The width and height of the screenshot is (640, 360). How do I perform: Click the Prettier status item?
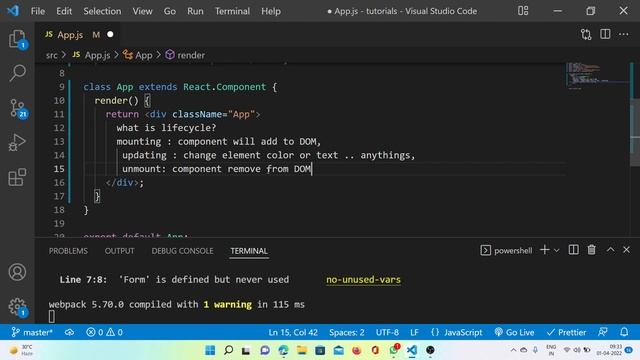(566, 332)
